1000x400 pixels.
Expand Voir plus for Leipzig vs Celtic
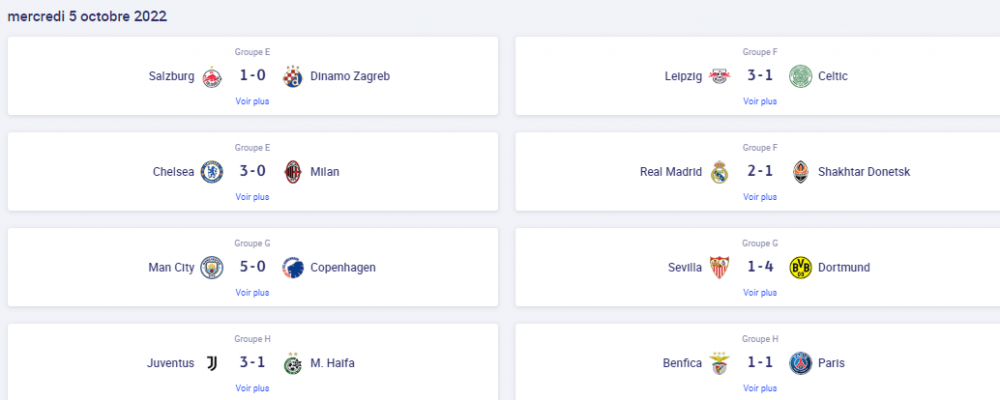tap(760, 101)
